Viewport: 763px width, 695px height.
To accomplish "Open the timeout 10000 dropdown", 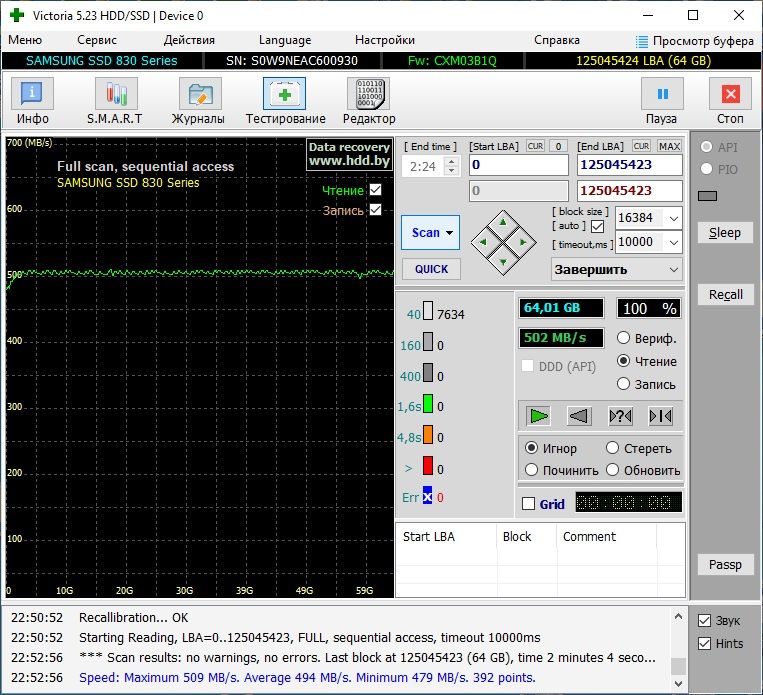I will [673, 242].
